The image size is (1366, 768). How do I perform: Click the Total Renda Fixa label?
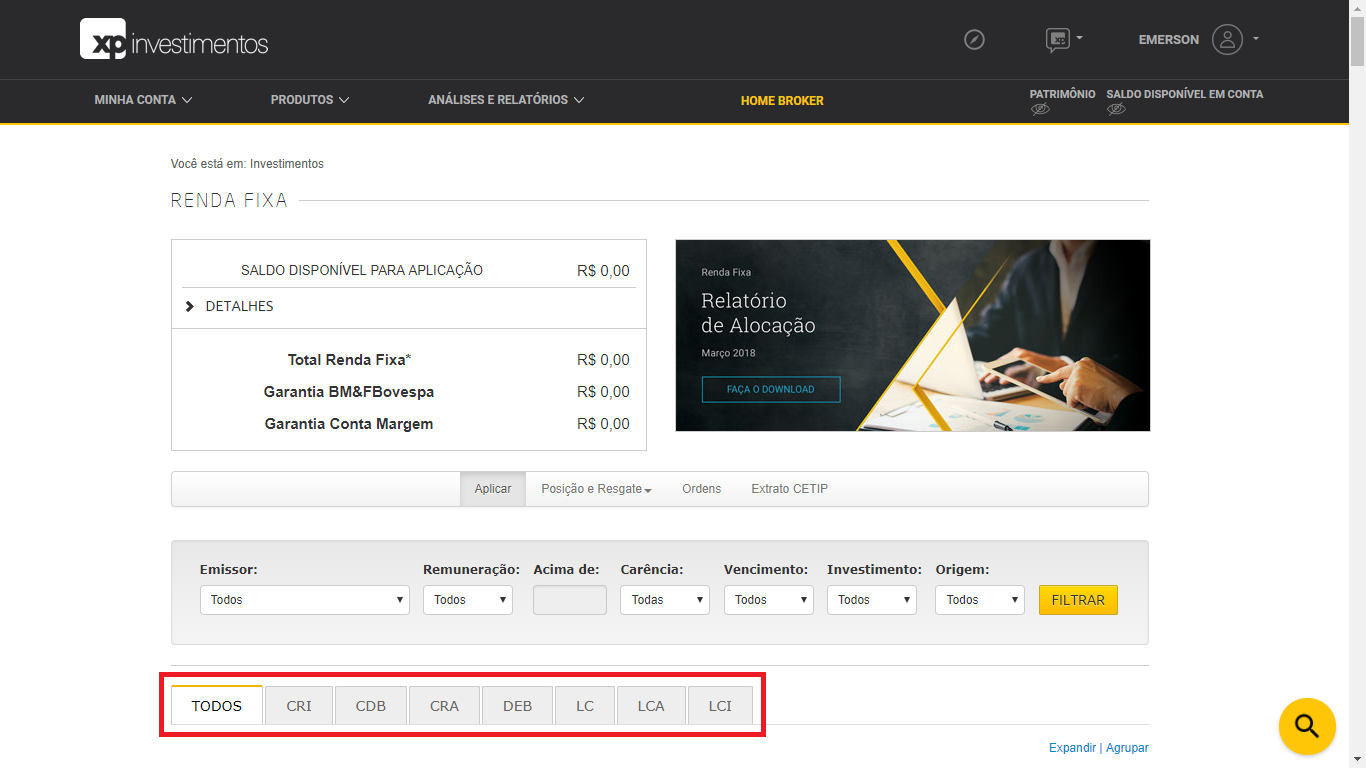[x=349, y=360]
